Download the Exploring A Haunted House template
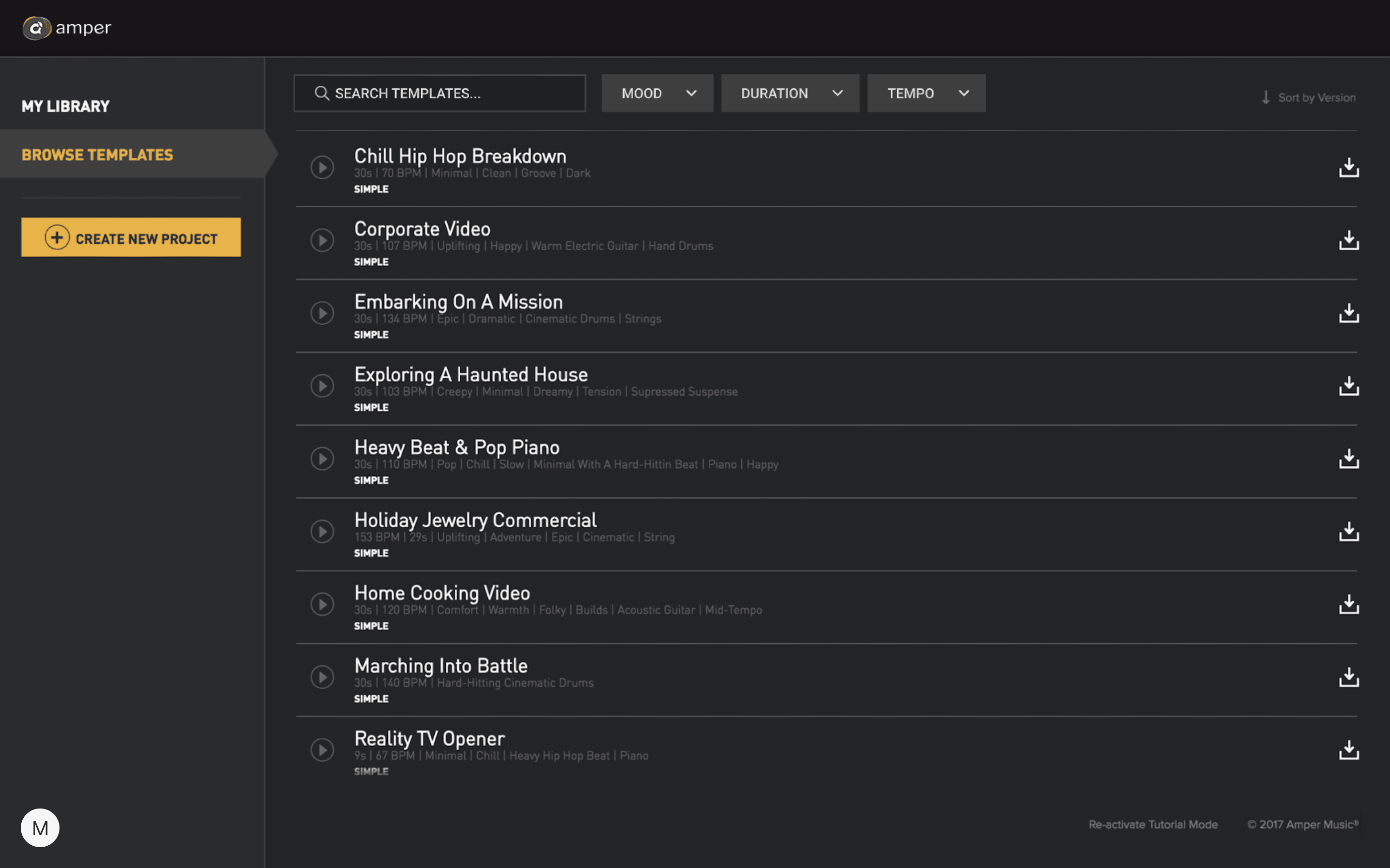Image resolution: width=1390 pixels, height=868 pixels. (x=1348, y=386)
